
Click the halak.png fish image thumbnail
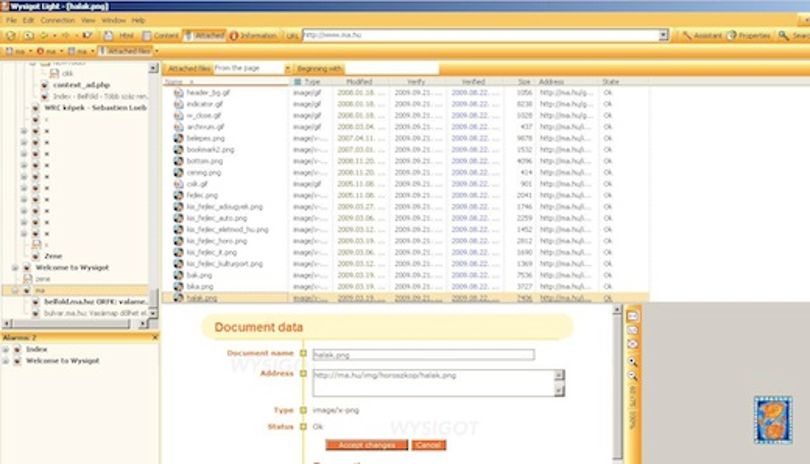click(x=773, y=420)
